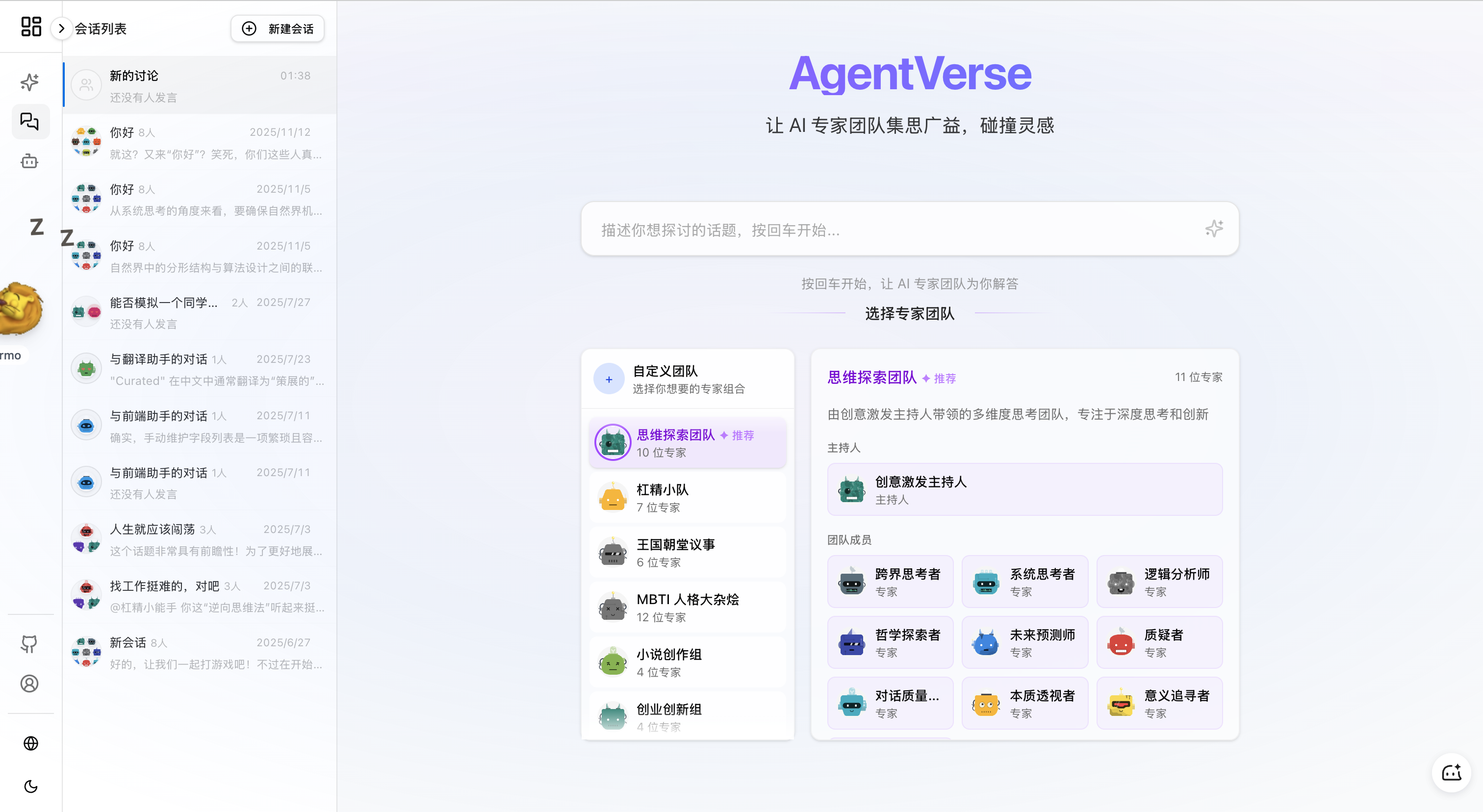Screen dimensions: 1483x812
Task: Switch language with the globe icon
Action: point(31,743)
